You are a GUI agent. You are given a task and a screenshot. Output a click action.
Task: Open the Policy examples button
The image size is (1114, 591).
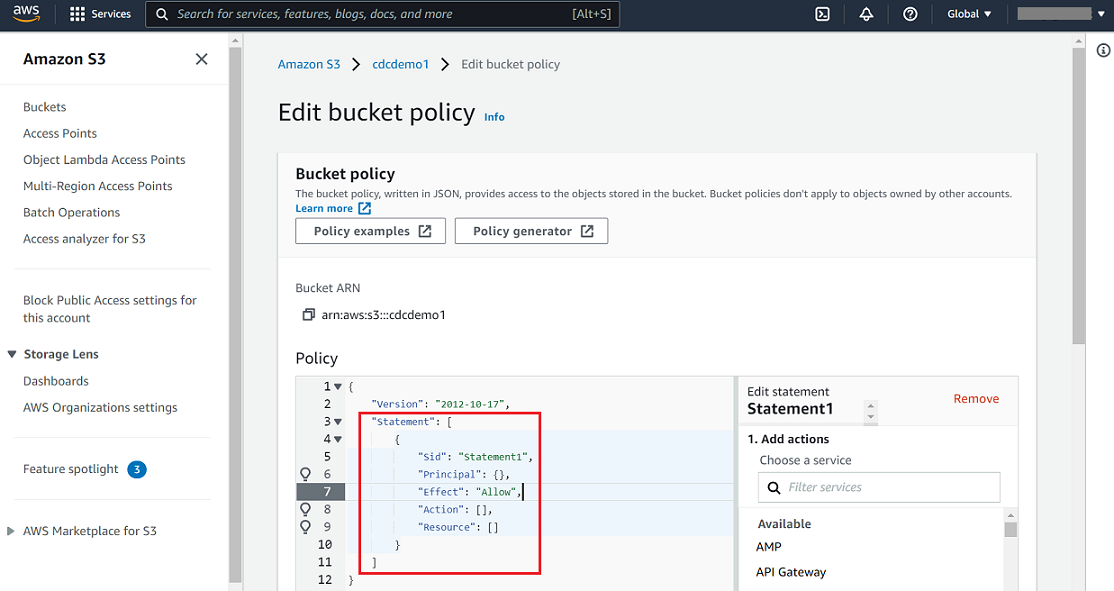(x=371, y=231)
